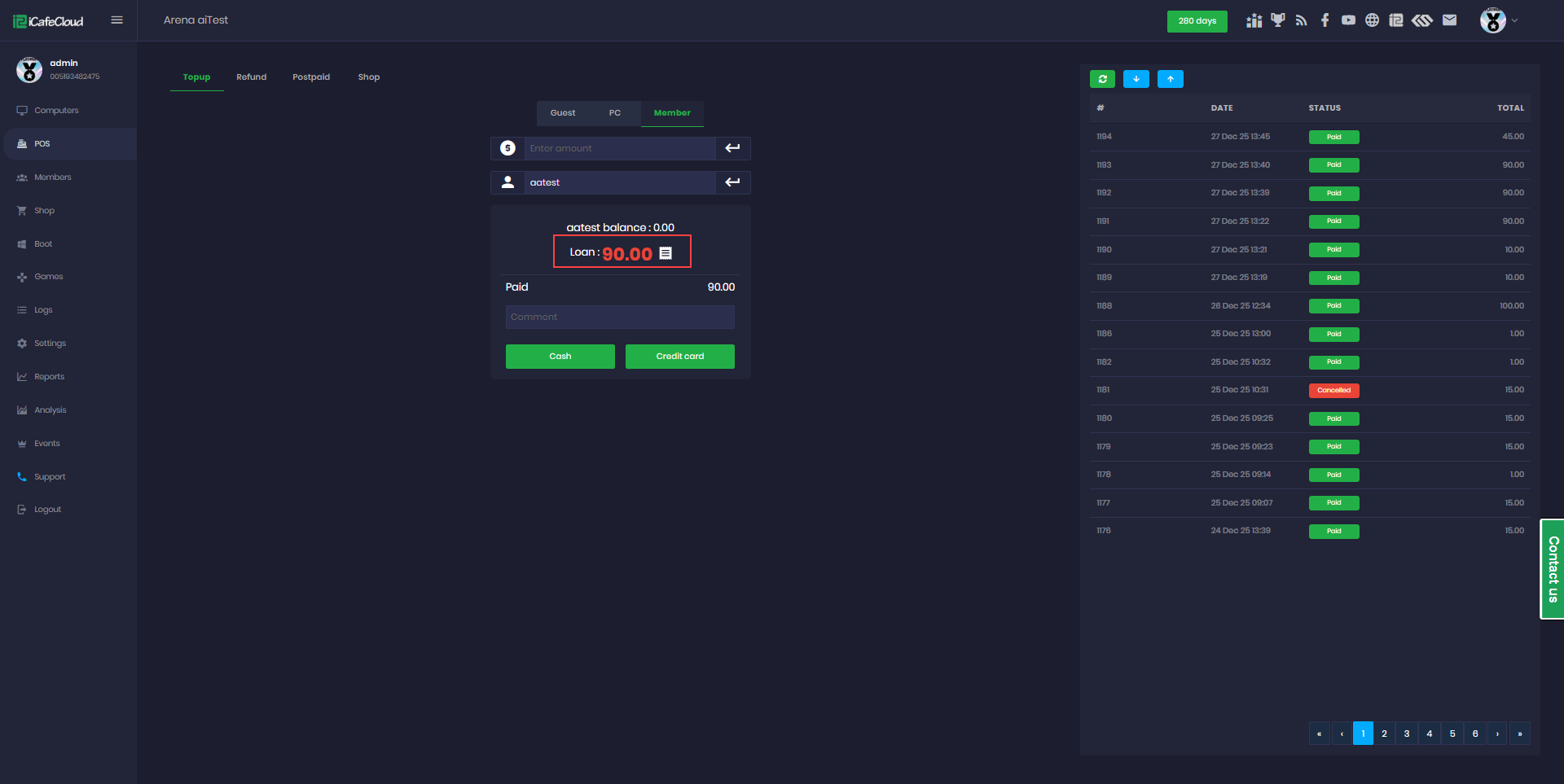Open the mail envelope icon
The height and width of the screenshot is (784, 1564).
pyautogui.click(x=1450, y=20)
